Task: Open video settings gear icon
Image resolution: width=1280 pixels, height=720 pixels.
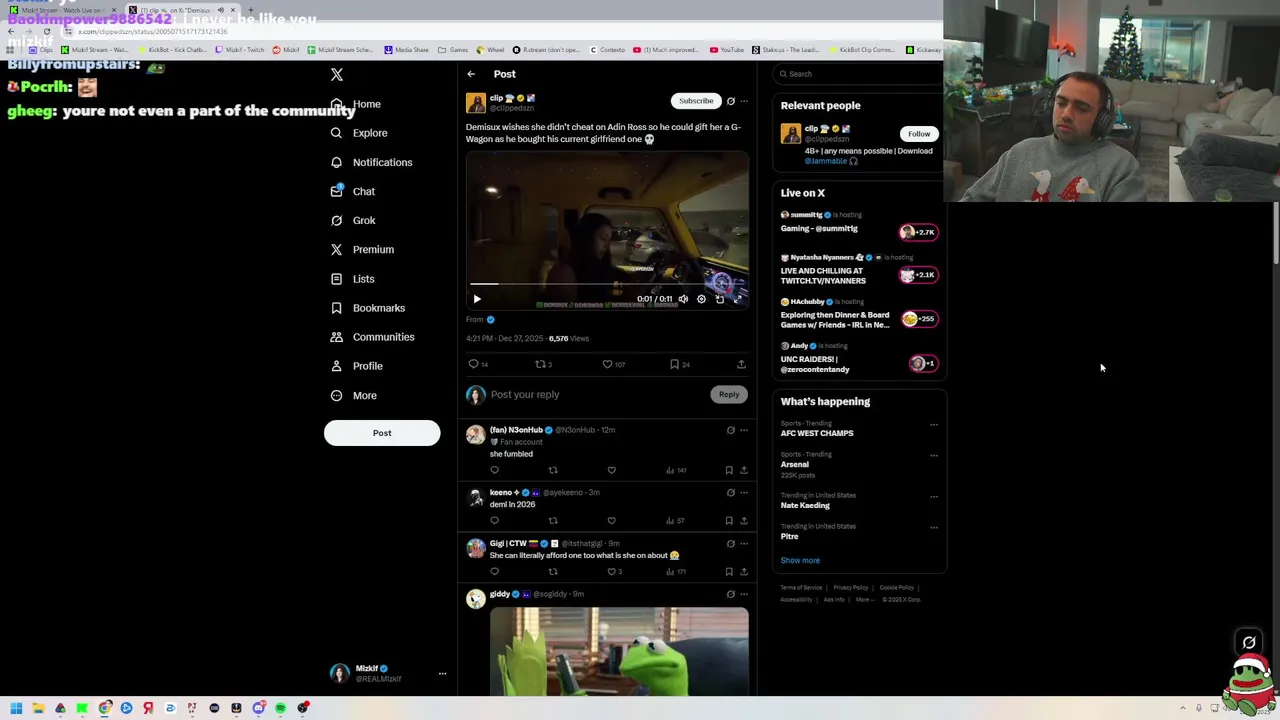Action: (701, 299)
